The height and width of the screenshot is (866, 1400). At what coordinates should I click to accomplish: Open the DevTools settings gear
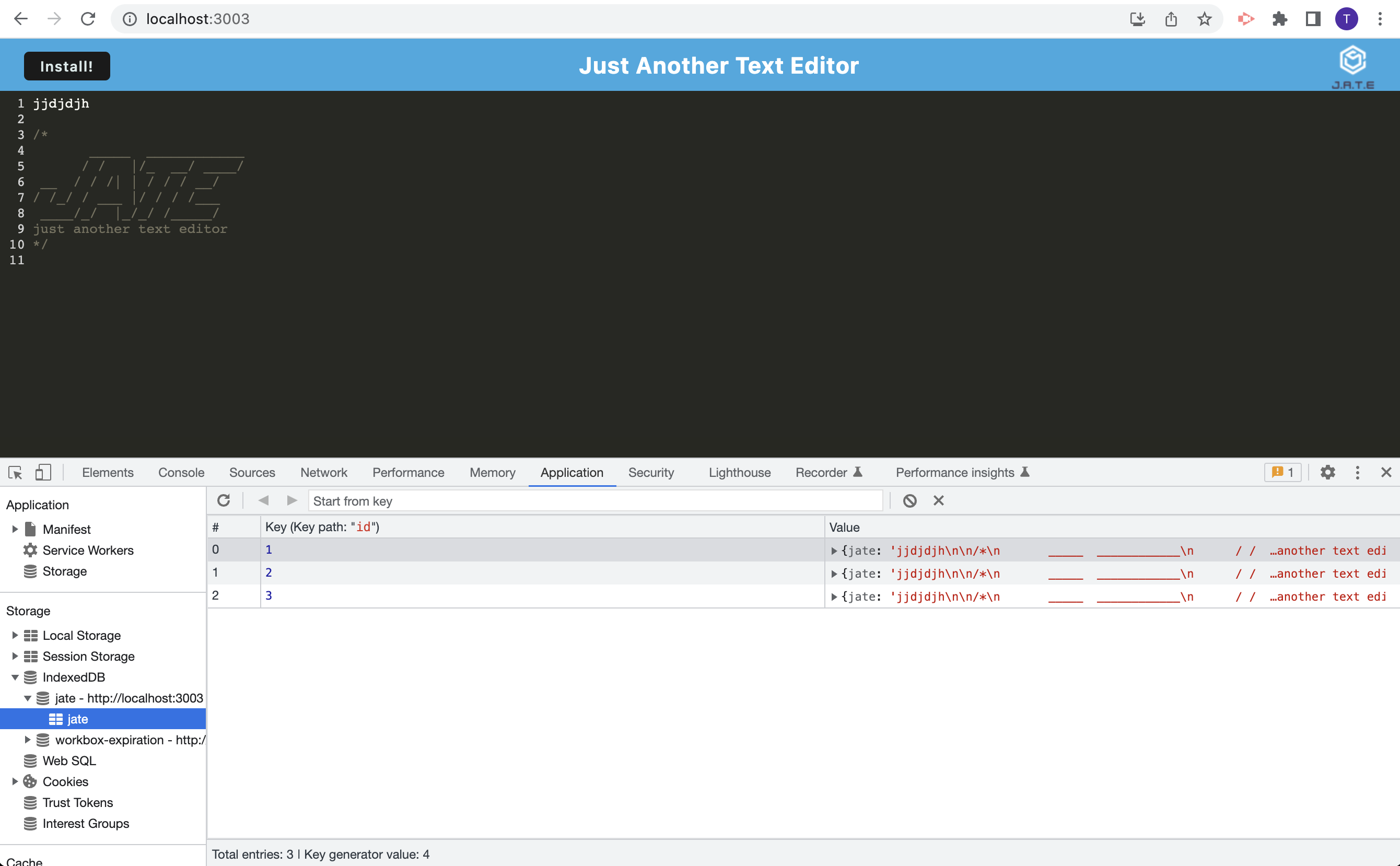coord(1328,473)
